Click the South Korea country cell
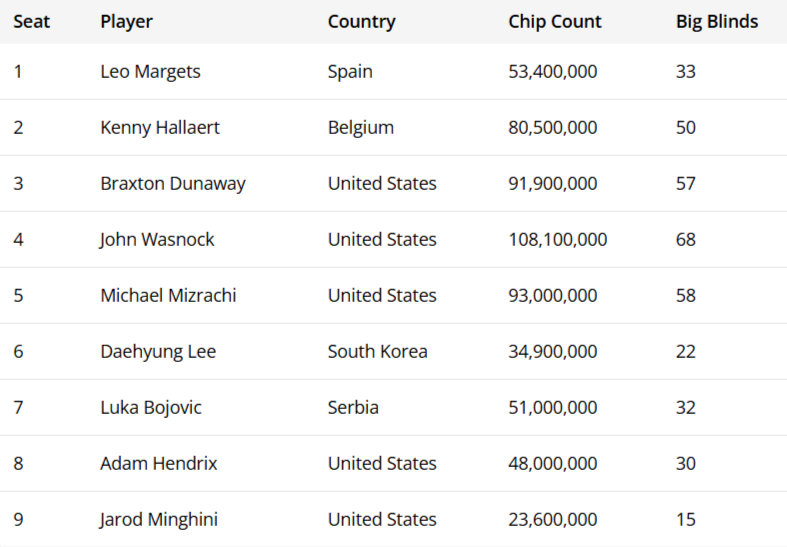The width and height of the screenshot is (787, 547). coord(377,352)
